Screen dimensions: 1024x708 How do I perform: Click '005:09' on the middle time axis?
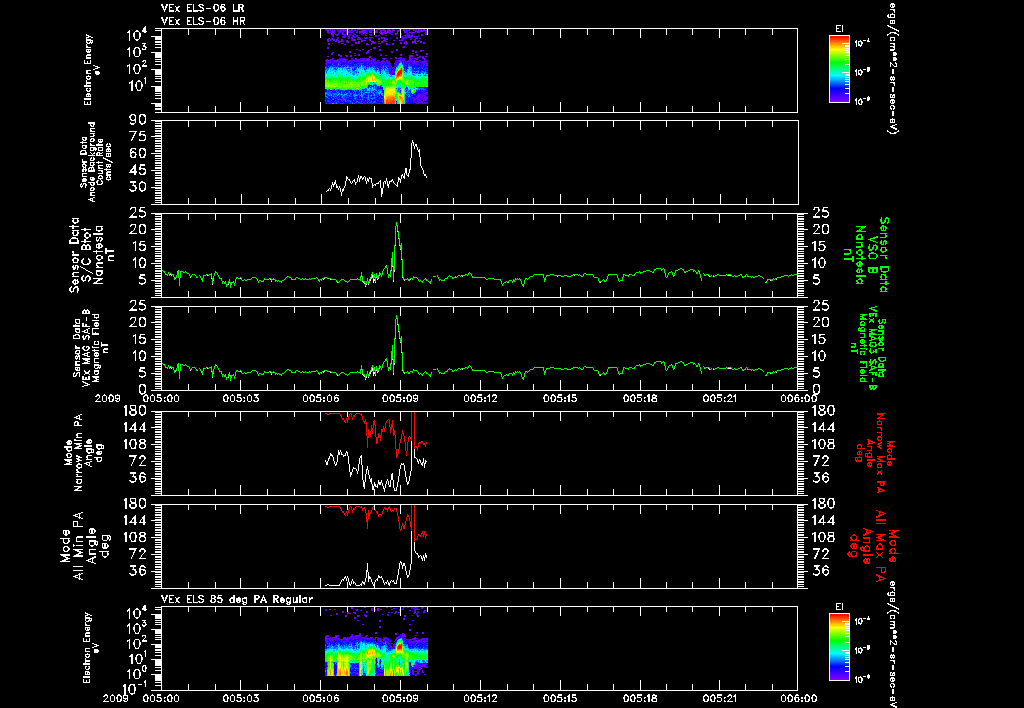(400, 398)
